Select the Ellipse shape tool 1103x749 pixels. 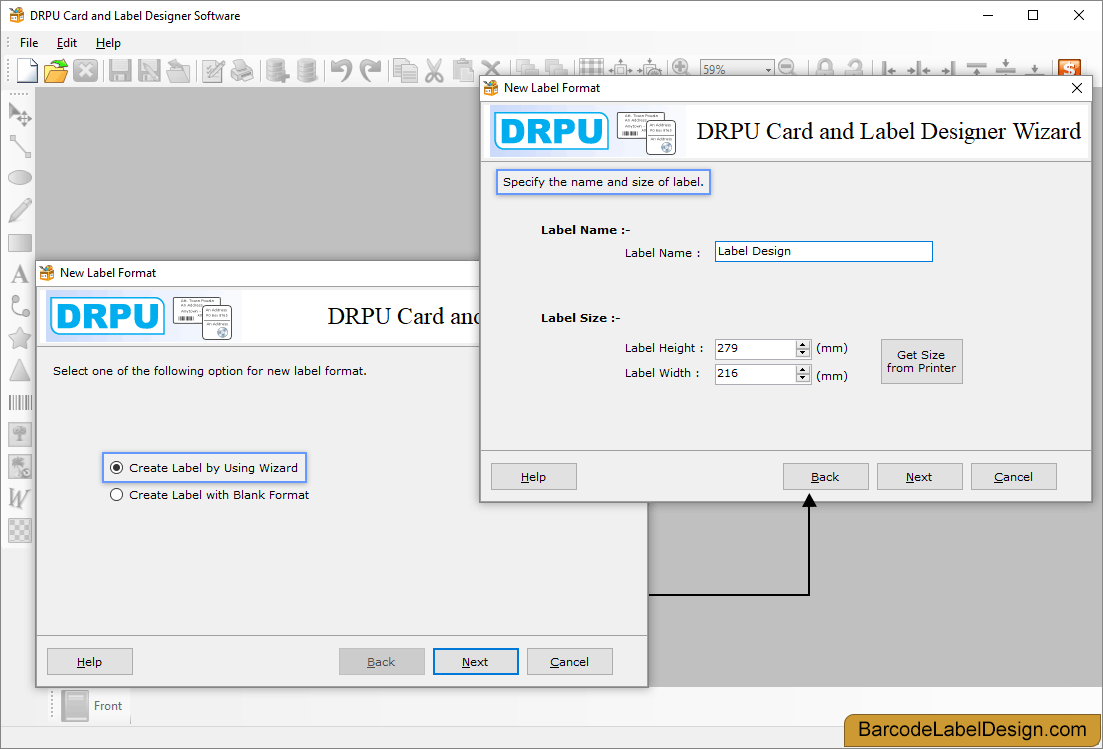point(20,178)
